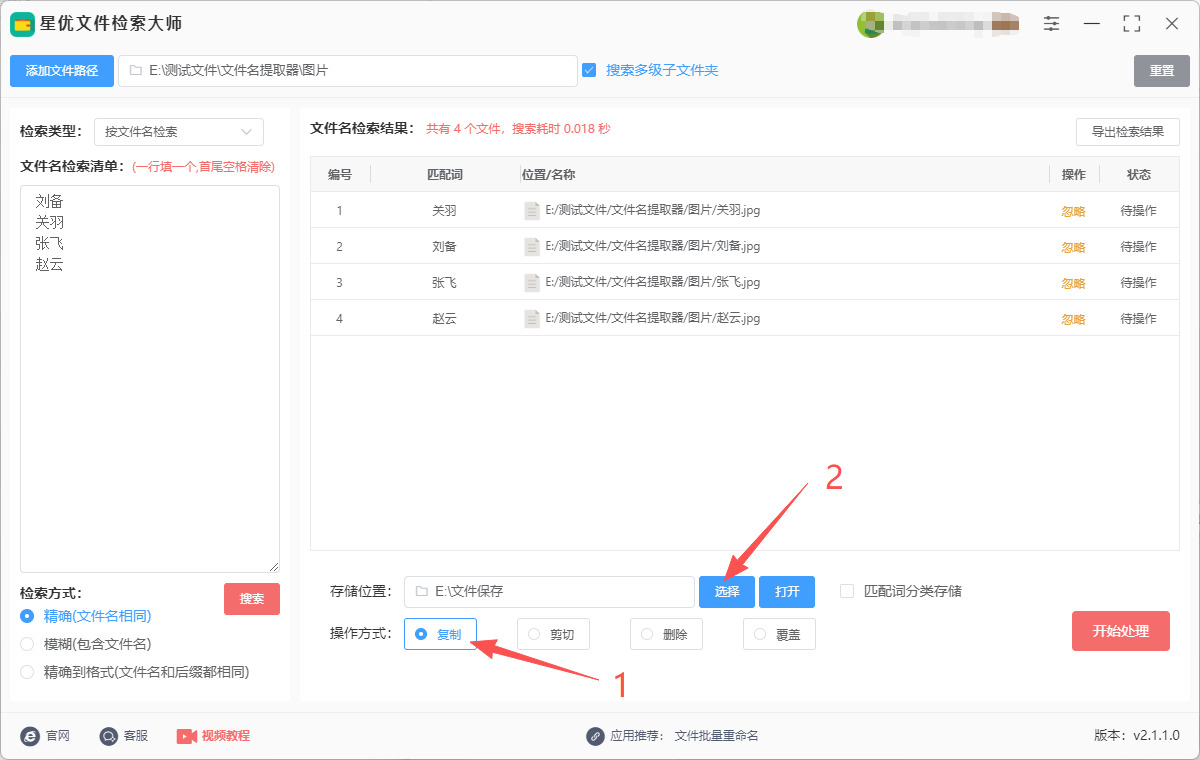Select 剪切 operation mode
1200x760 pixels.
point(553,634)
